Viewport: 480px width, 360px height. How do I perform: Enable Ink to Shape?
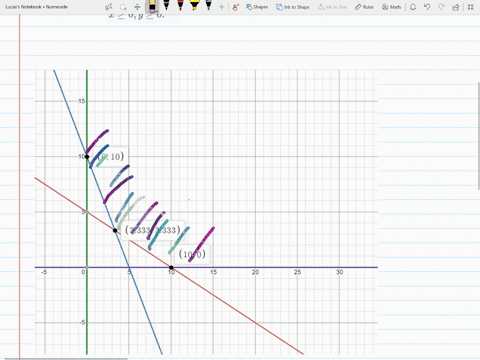click(293, 7)
